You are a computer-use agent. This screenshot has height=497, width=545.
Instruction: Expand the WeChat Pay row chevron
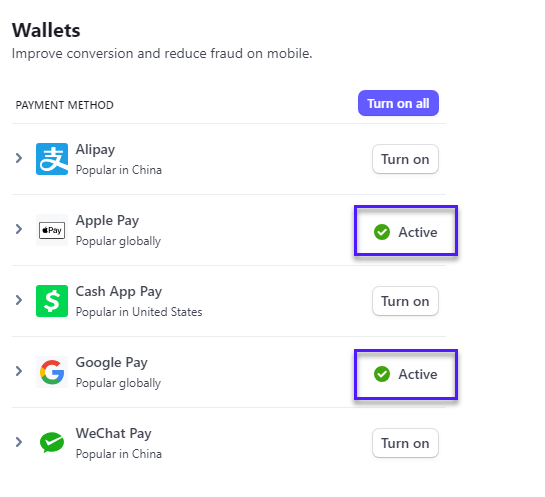point(19,442)
